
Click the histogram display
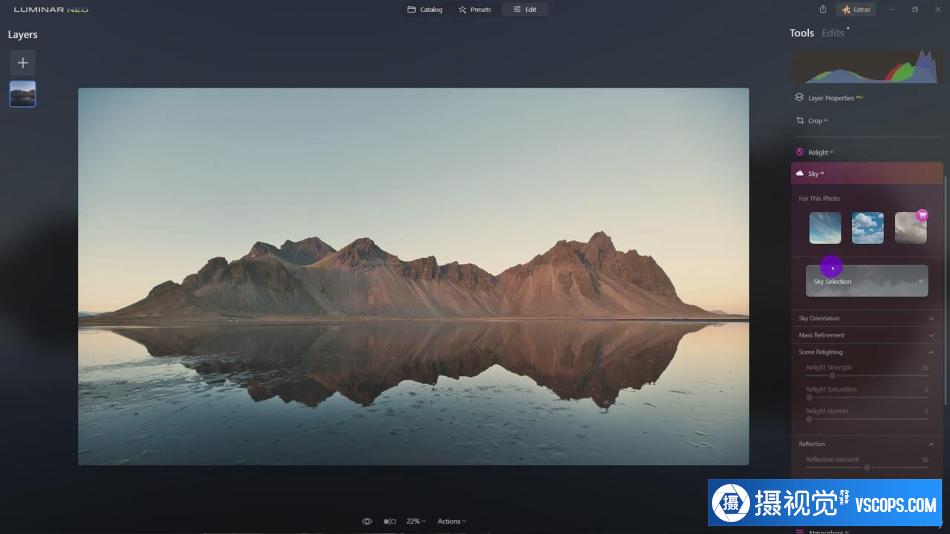click(867, 66)
